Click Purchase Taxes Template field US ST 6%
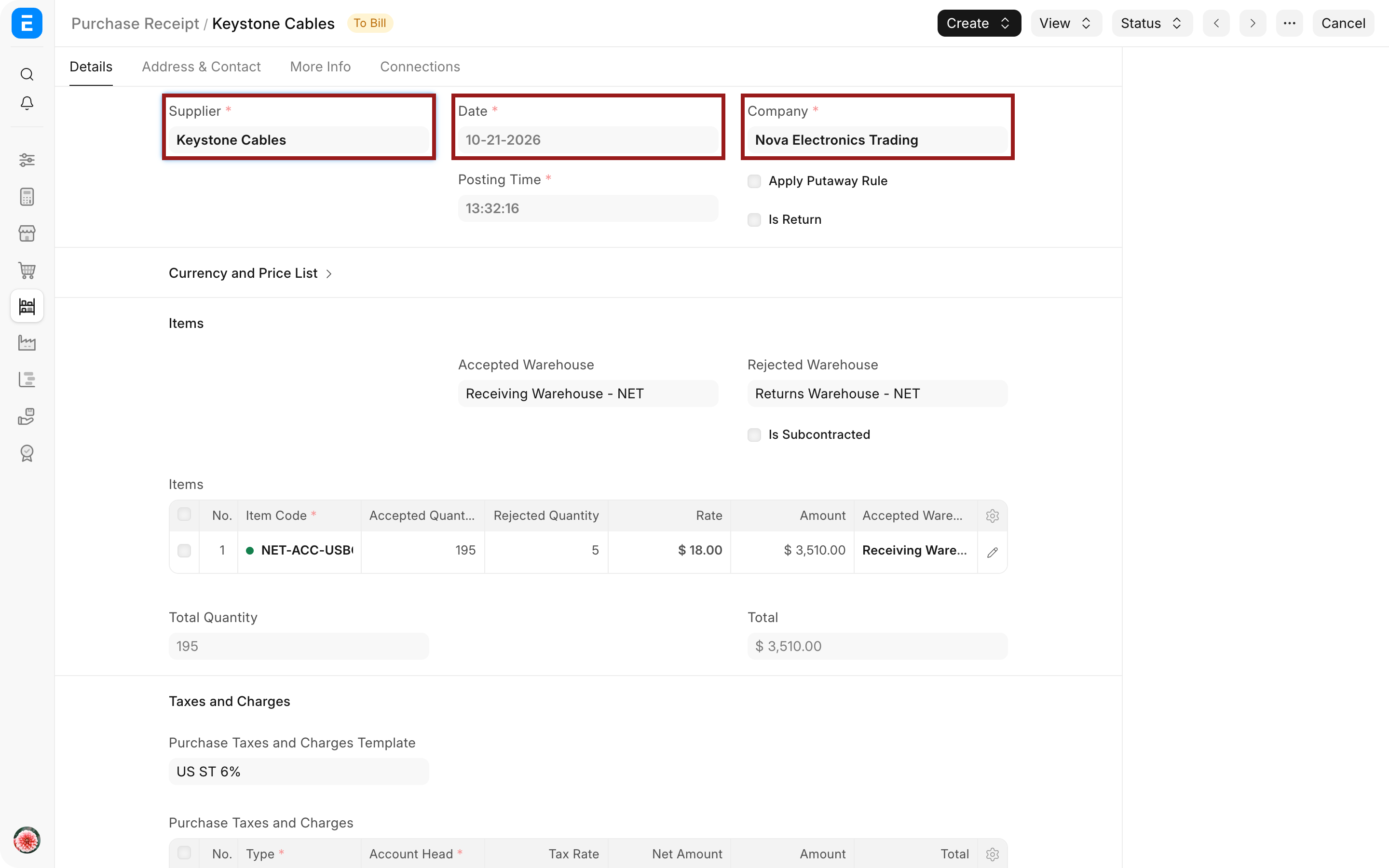Image resolution: width=1389 pixels, height=868 pixels. coord(299,772)
